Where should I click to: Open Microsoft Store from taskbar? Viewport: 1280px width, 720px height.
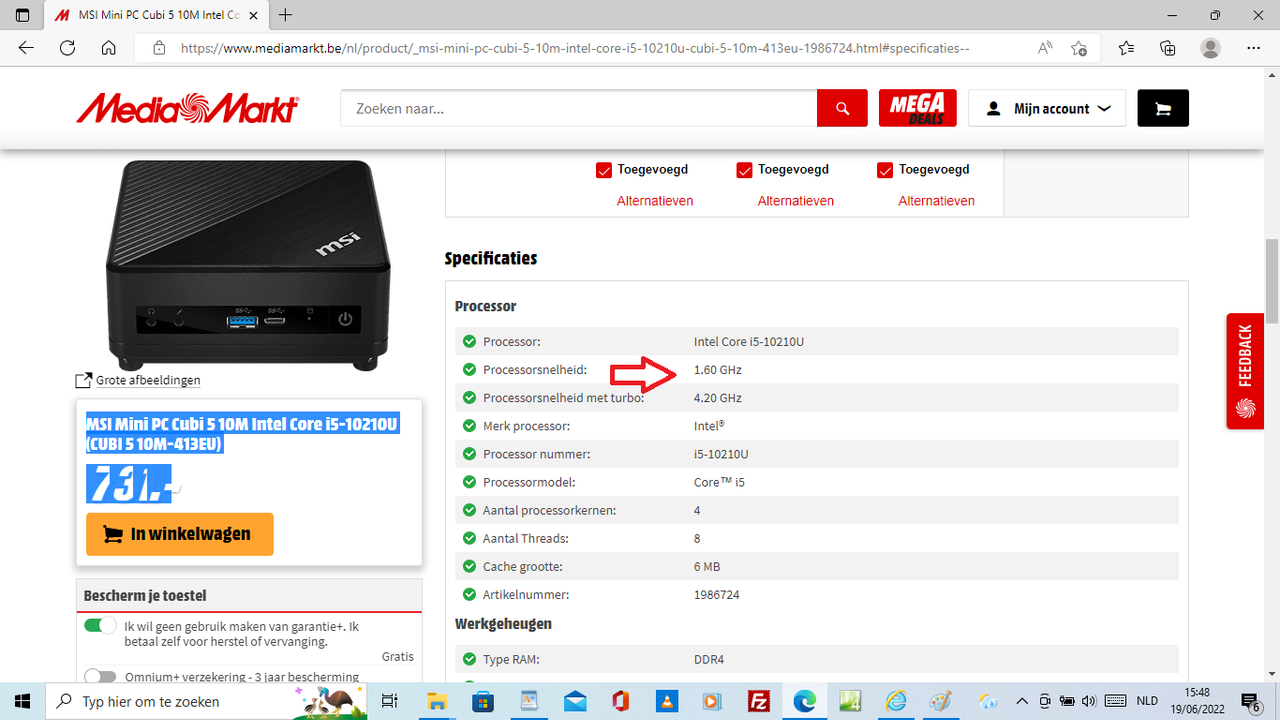(483, 701)
